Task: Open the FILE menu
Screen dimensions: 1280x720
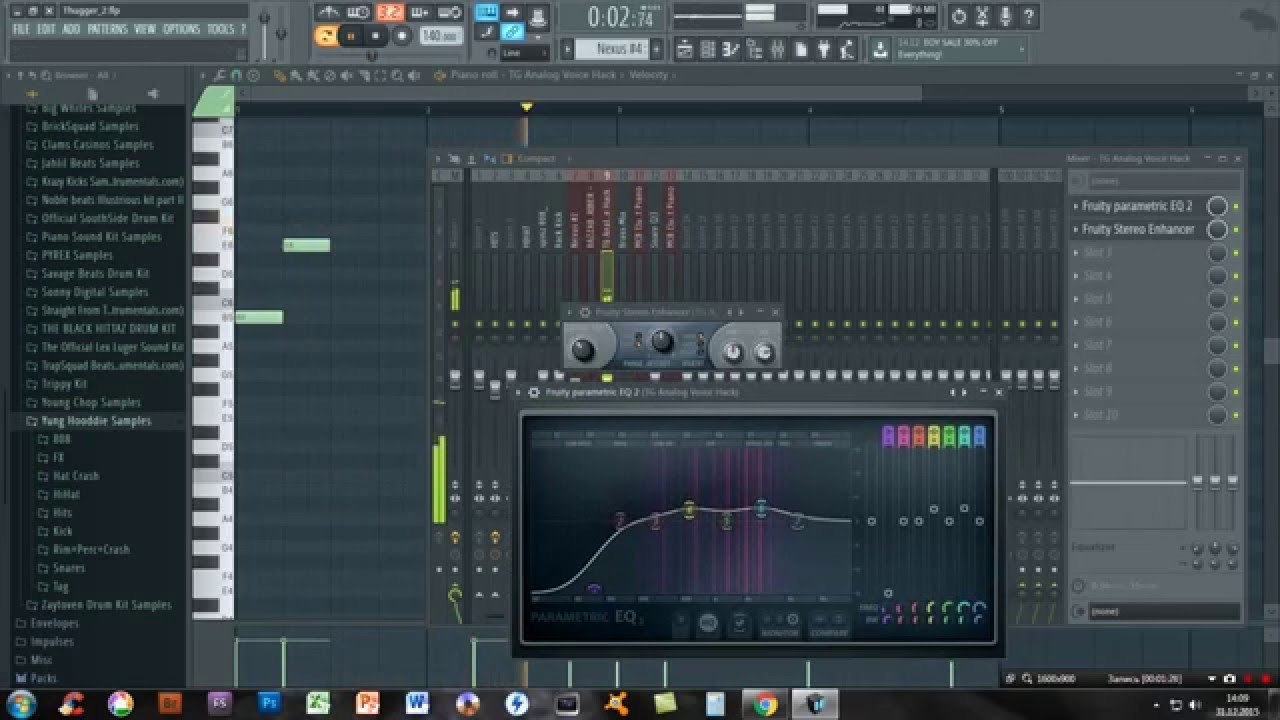Action: (x=21, y=30)
